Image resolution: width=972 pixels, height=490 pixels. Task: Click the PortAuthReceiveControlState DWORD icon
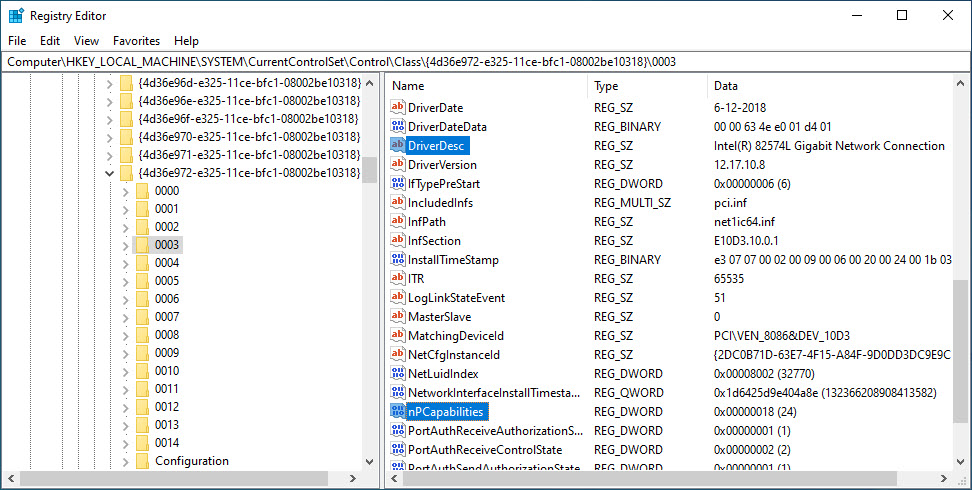coord(397,450)
